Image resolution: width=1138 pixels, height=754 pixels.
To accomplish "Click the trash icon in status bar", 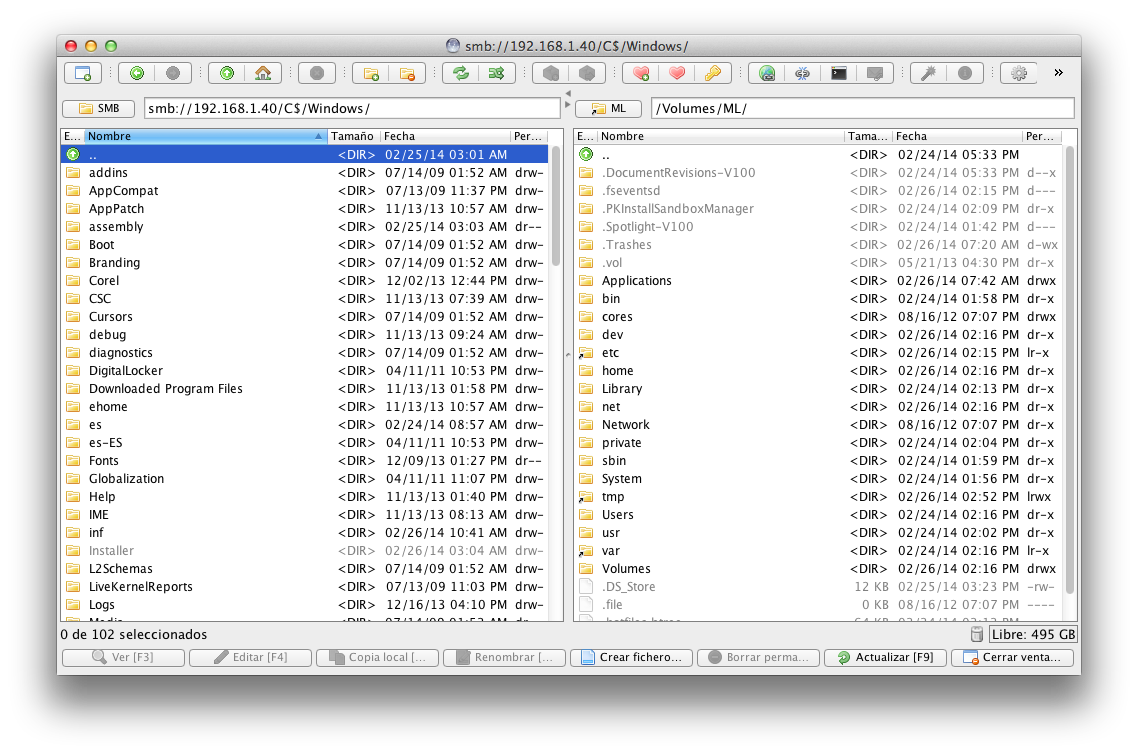I will click(977, 634).
